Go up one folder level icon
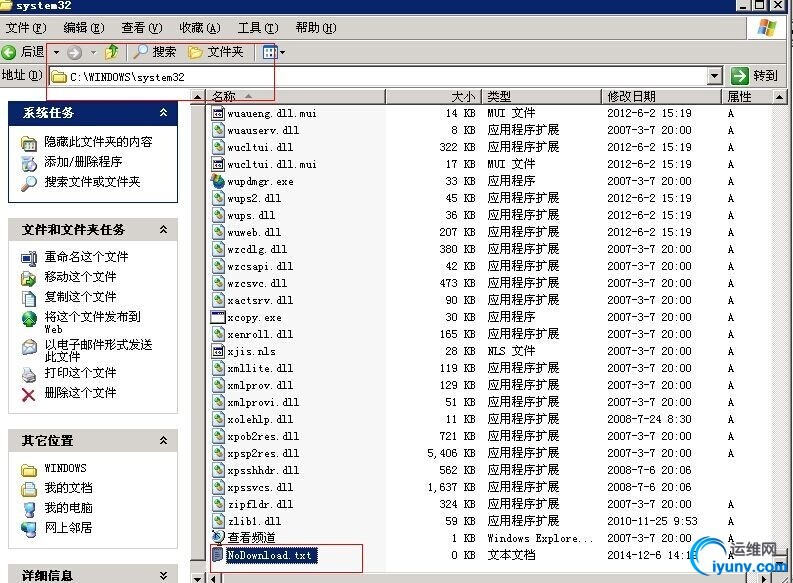This screenshot has width=793, height=583. [x=112, y=52]
